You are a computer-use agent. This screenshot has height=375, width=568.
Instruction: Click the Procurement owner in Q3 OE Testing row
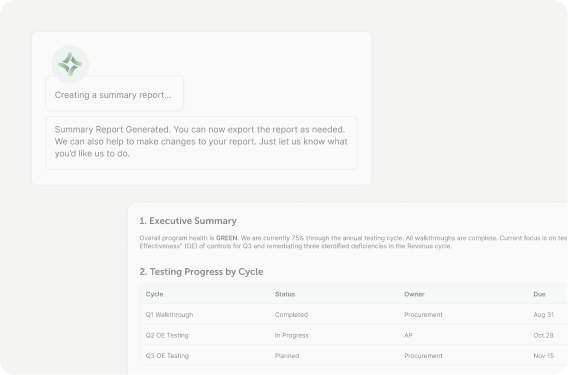pos(423,356)
